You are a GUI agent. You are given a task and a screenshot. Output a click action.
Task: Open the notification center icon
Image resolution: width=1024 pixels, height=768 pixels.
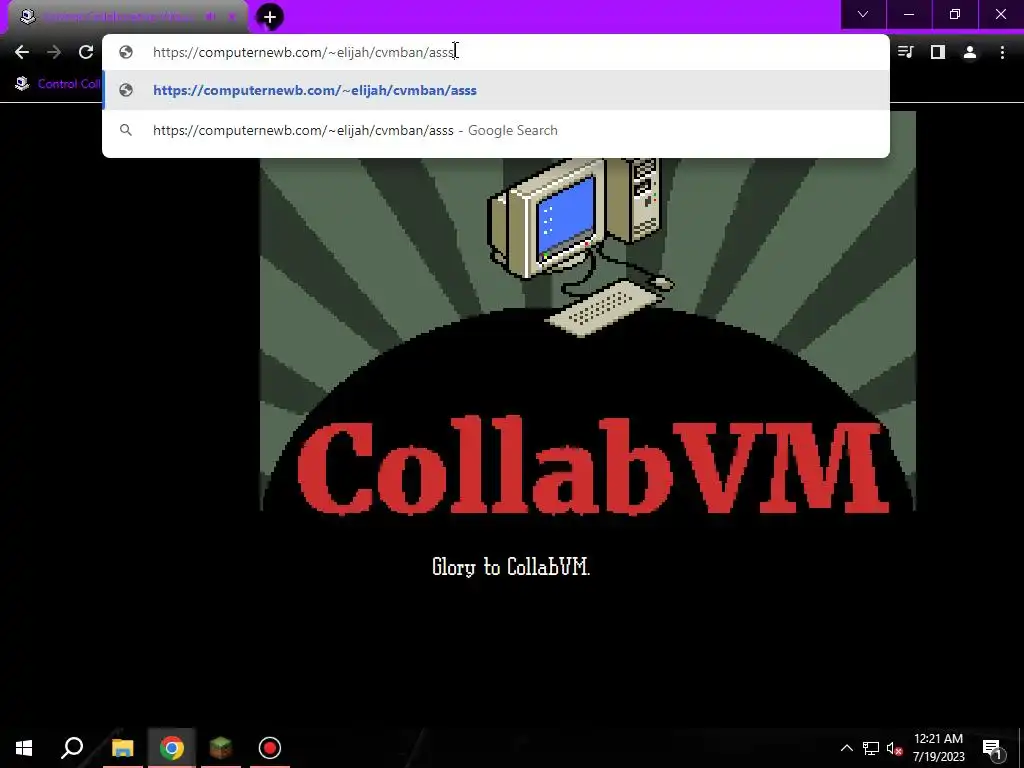tap(992, 748)
